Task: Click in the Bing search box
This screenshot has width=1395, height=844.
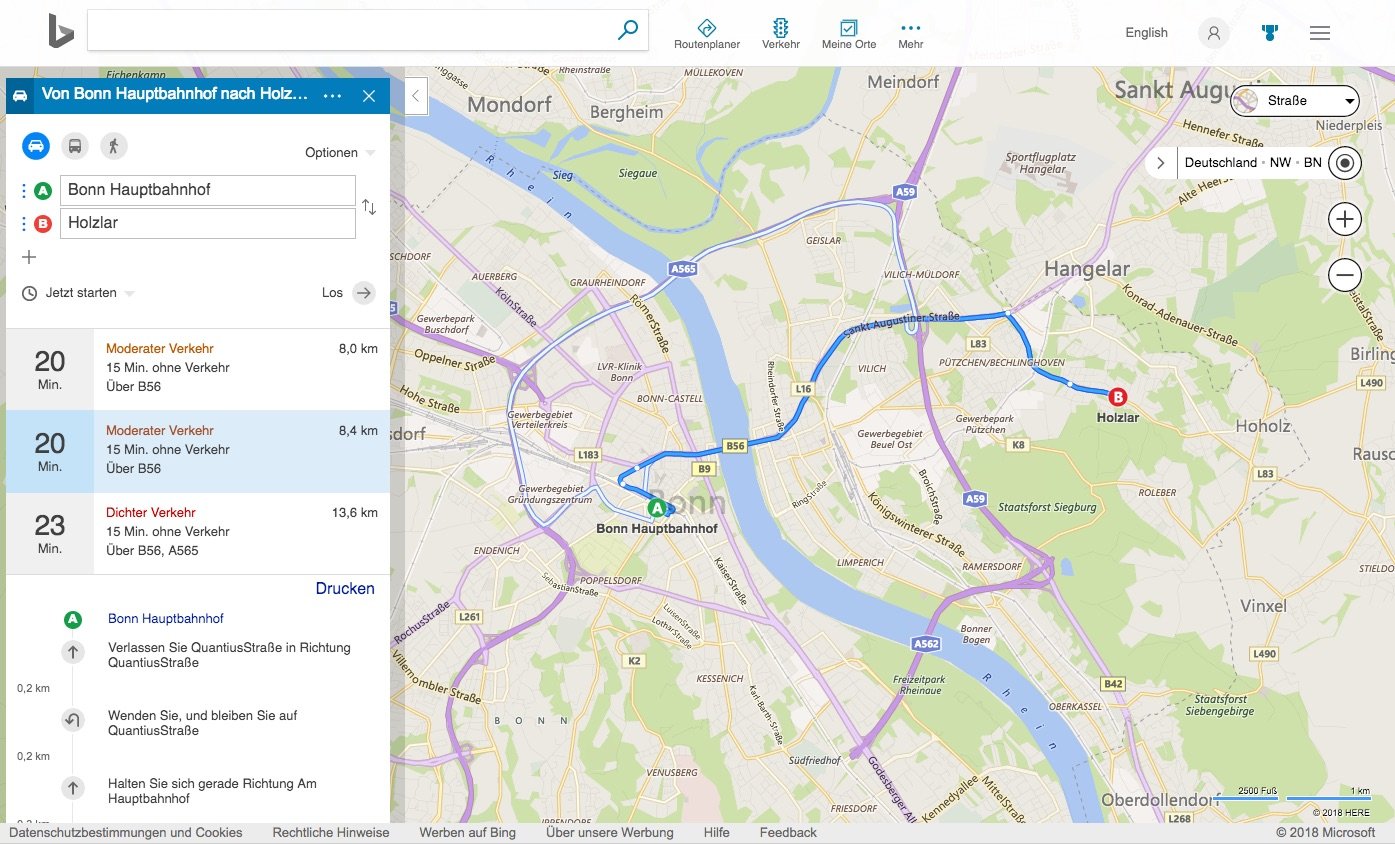Action: (x=350, y=30)
